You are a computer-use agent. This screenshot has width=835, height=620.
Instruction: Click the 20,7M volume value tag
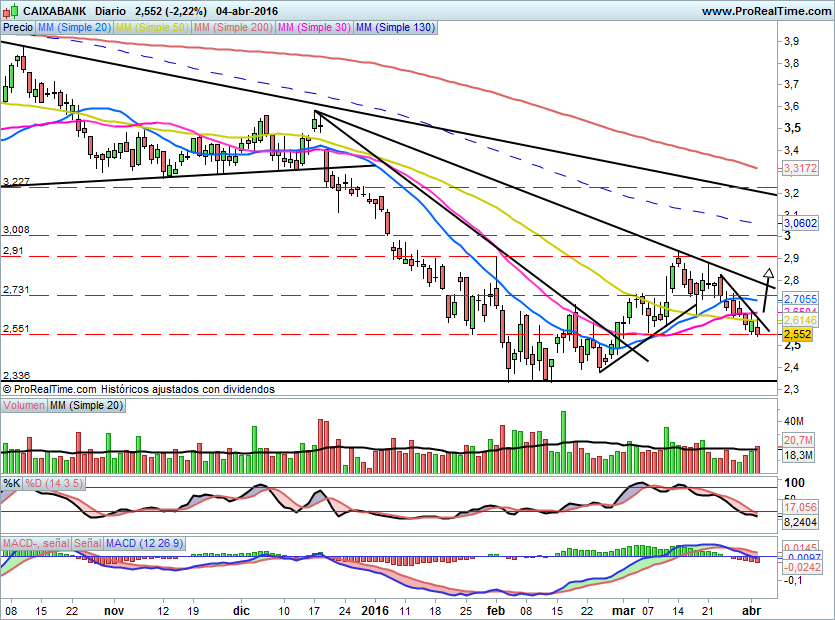(x=798, y=440)
